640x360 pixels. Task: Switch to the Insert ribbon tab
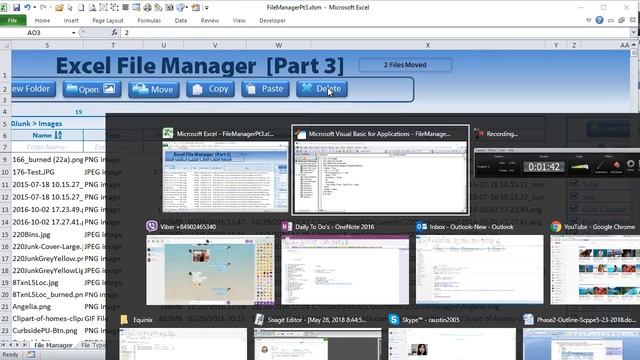(71, 20)
